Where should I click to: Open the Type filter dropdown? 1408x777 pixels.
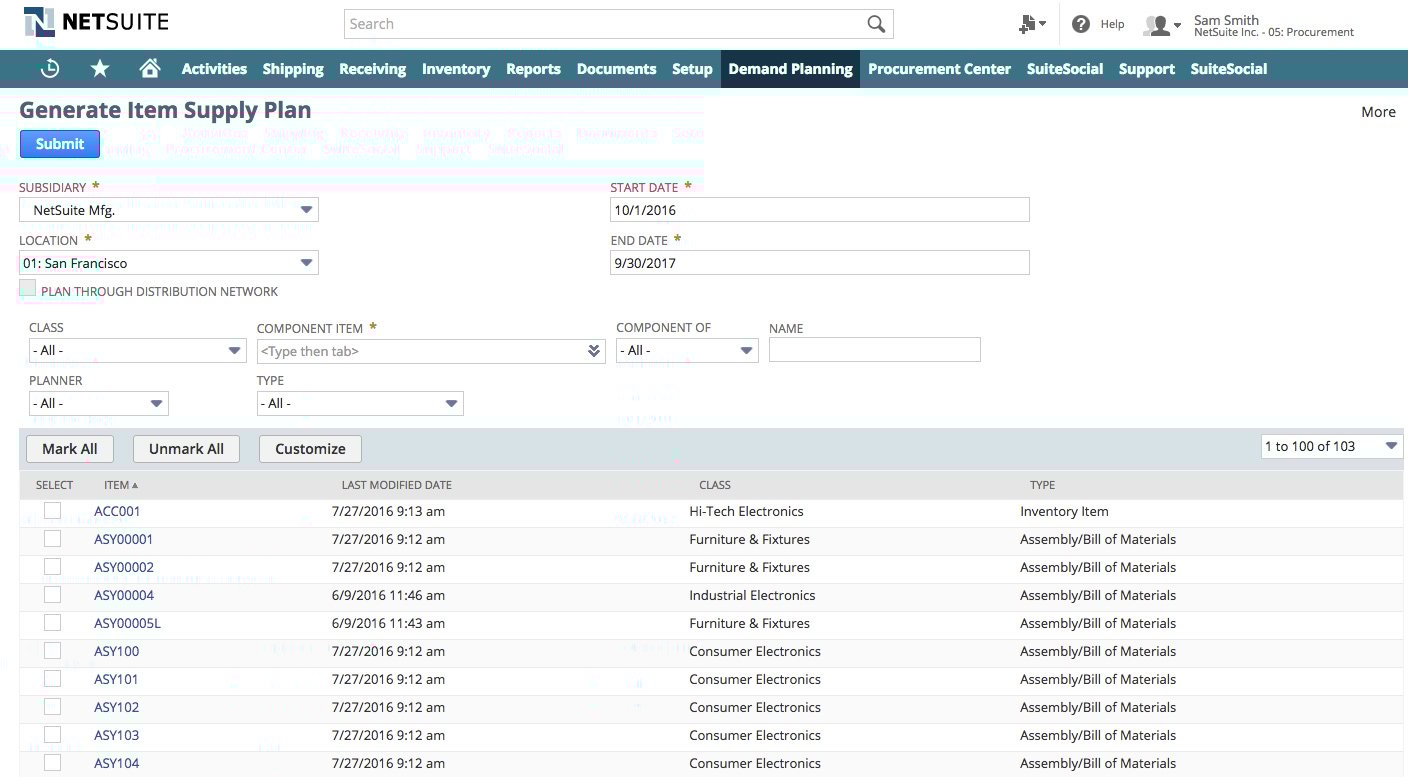(360, 403)
